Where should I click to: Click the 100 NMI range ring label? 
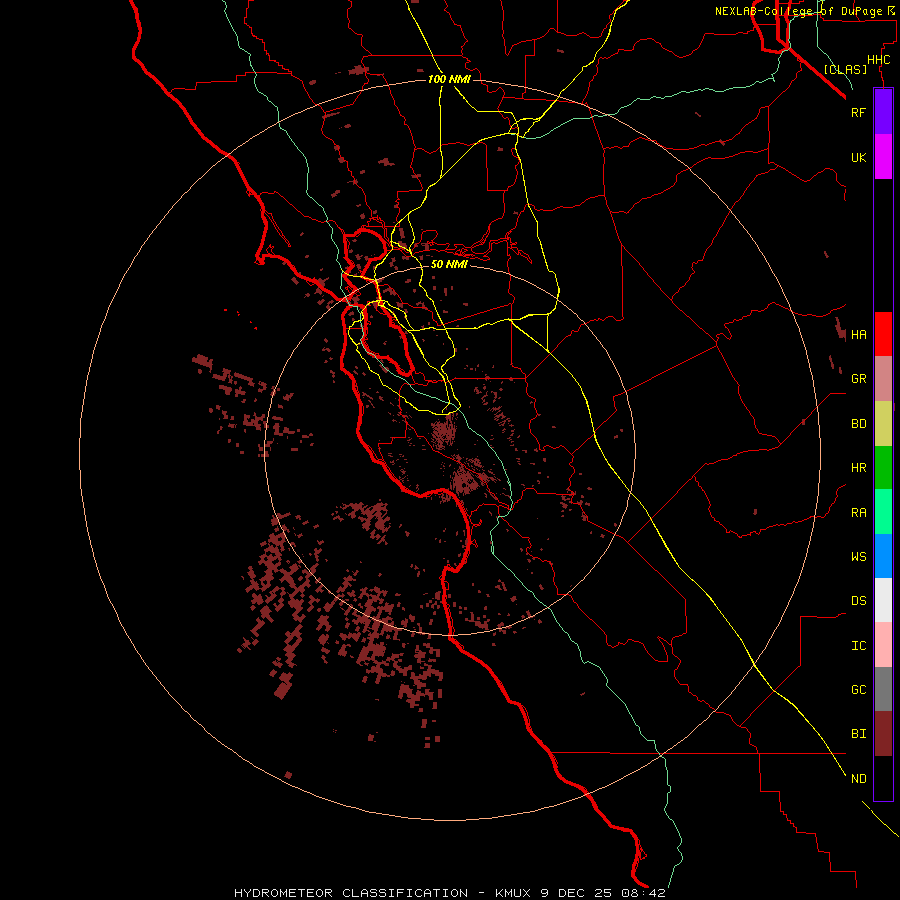click(449, 79)
